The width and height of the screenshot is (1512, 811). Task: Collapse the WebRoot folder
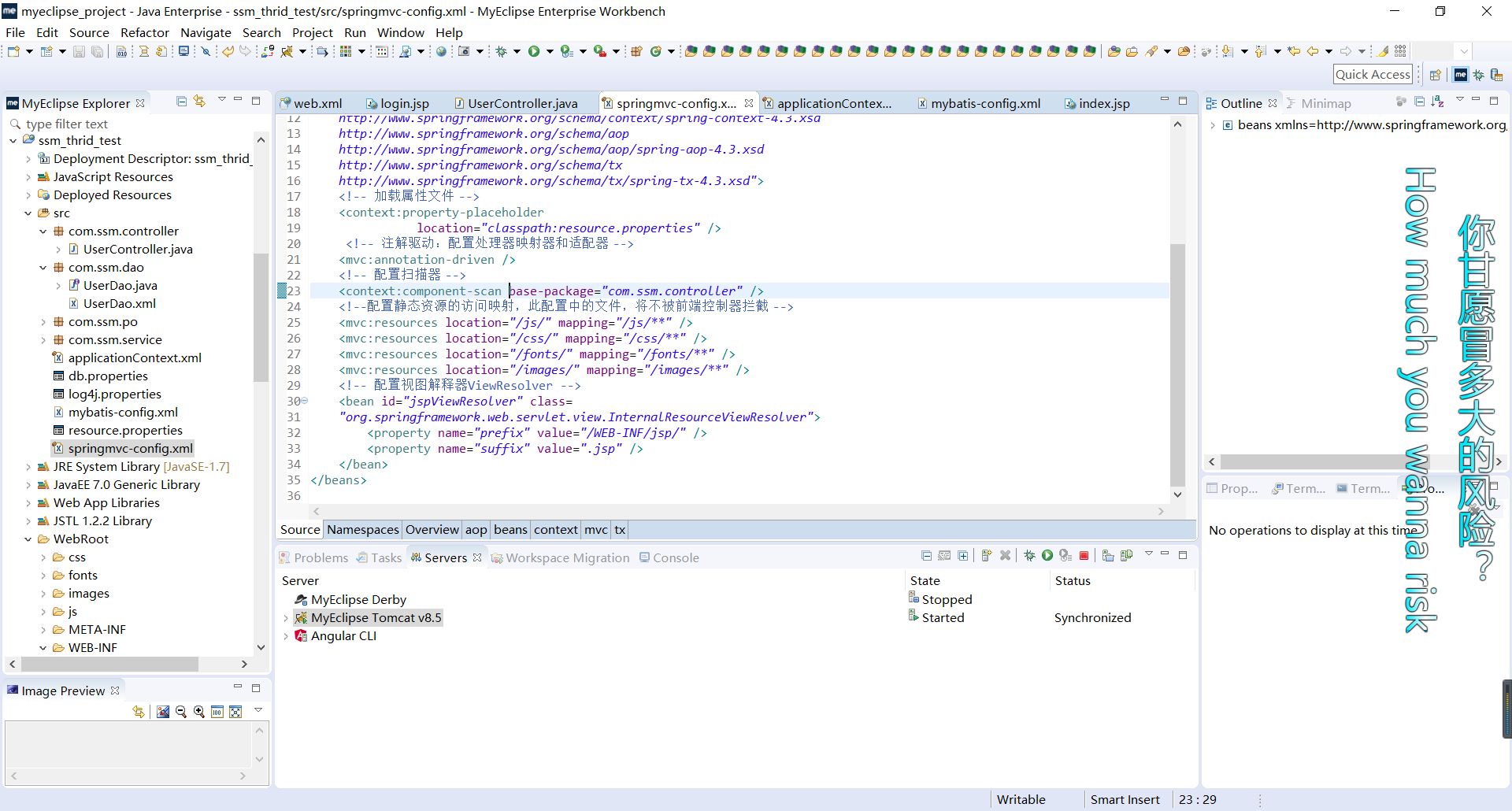(x=28, y=539)
